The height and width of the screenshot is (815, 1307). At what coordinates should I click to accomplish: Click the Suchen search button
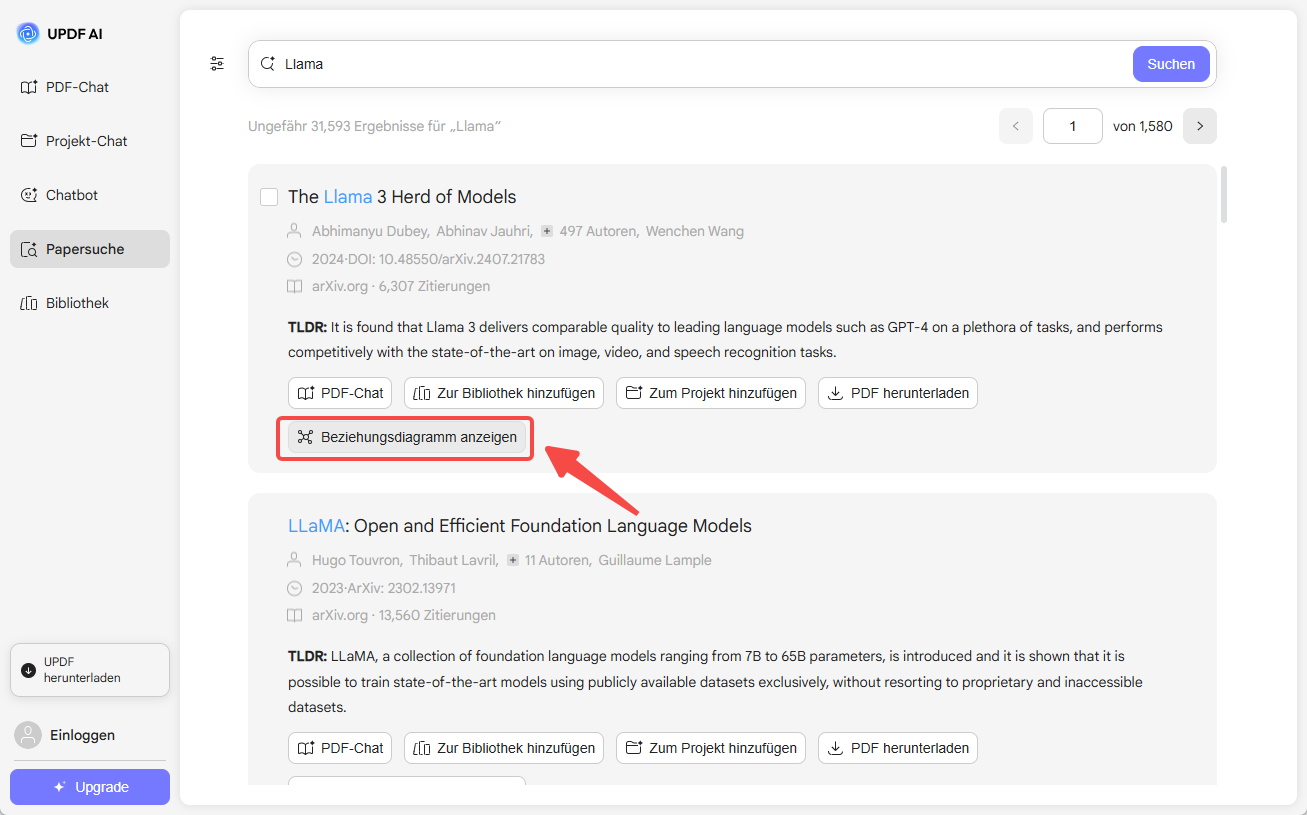(1171, 64)
